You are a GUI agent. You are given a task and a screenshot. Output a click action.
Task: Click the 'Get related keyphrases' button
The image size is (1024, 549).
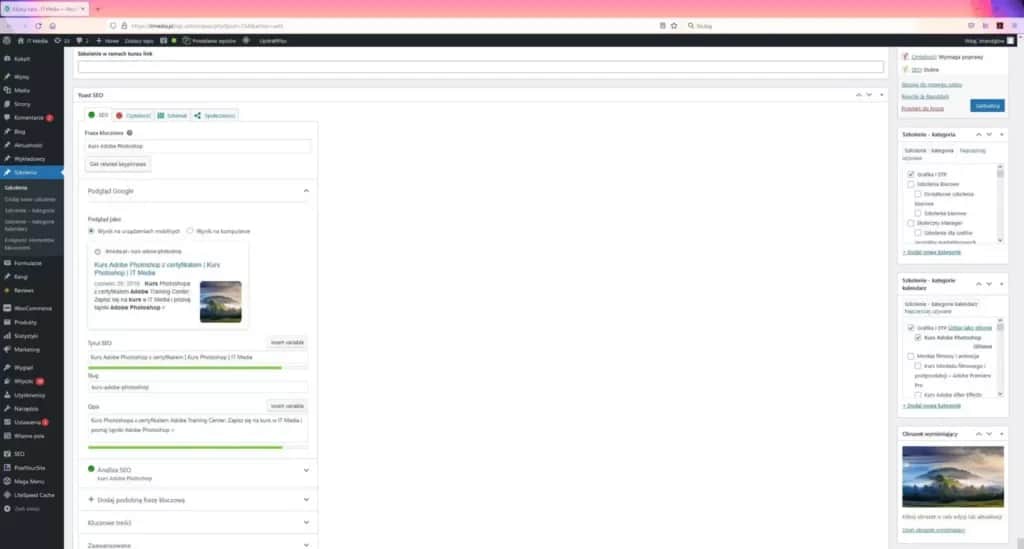click(x=119, y=163)
